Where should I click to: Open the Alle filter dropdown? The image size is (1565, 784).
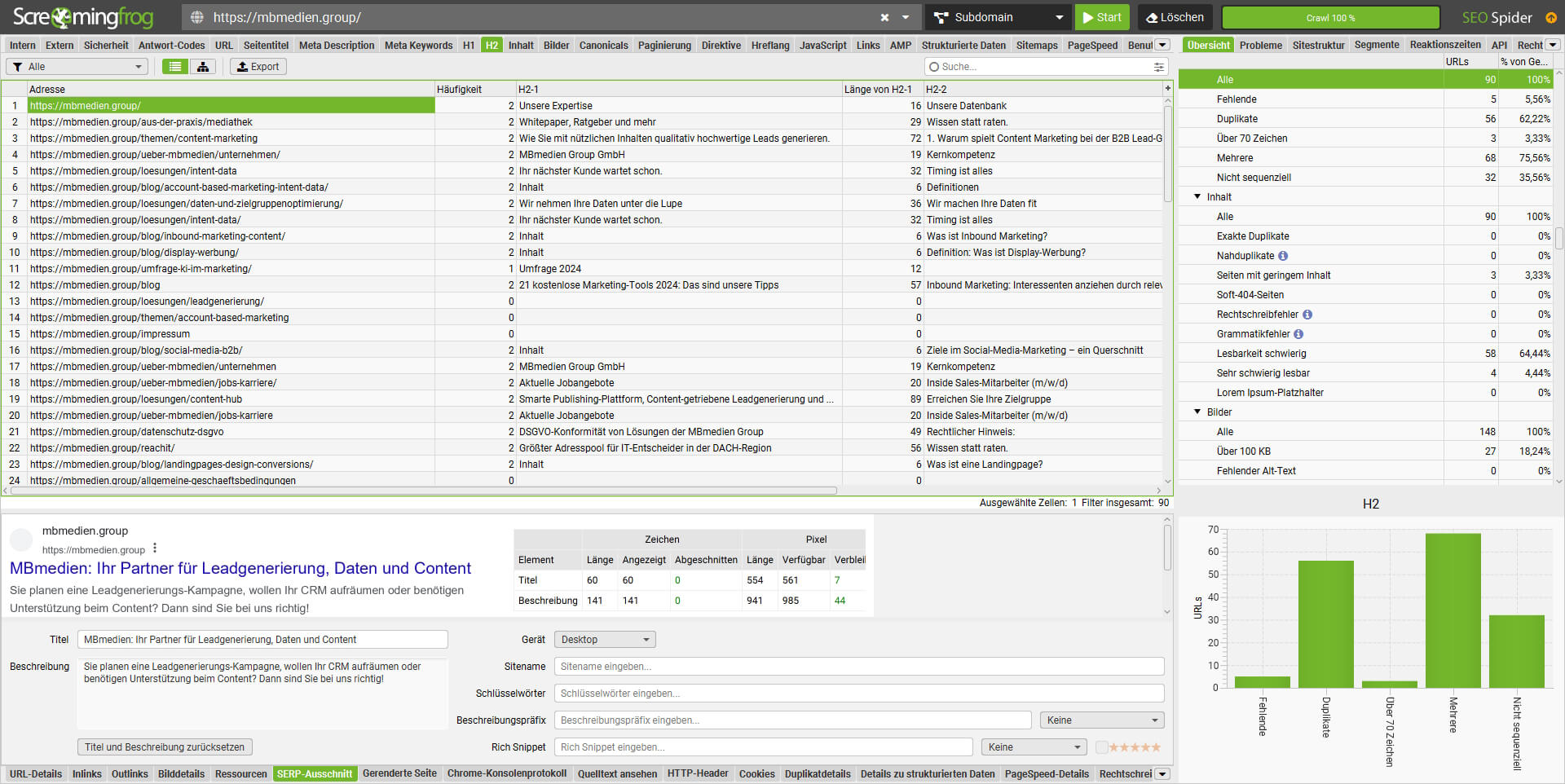(x=77, y=67)
